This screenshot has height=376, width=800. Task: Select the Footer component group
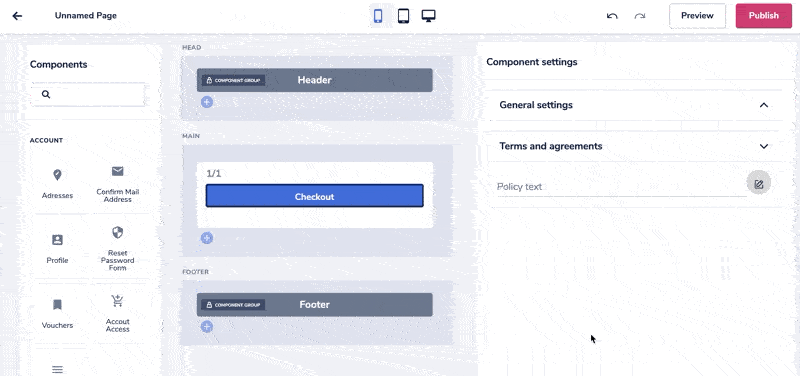[x=314, y=305]
